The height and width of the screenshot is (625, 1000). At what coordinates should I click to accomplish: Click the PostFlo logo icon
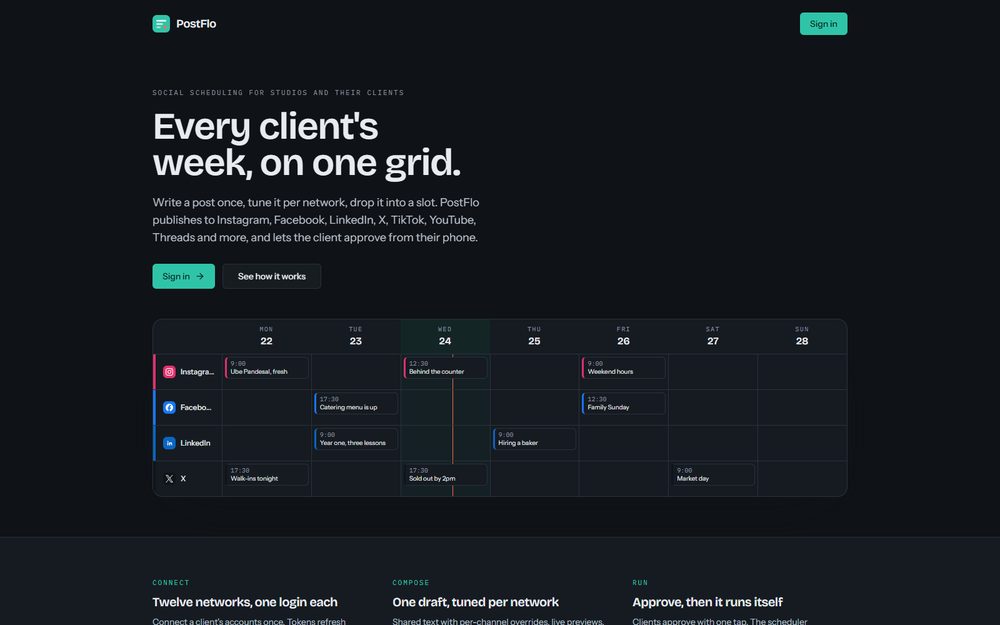point(161,24)
